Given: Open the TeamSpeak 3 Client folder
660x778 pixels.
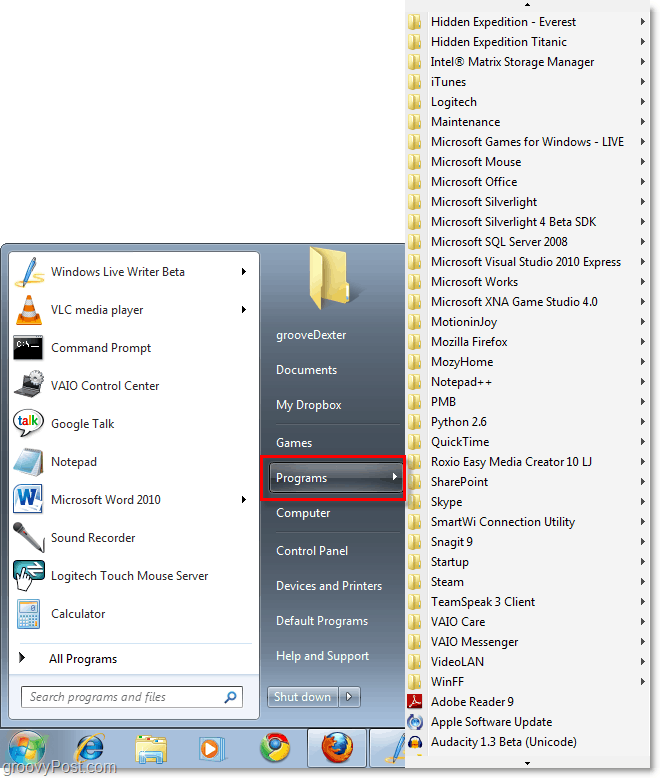Looking at the screenshot, I should (528, 602).
